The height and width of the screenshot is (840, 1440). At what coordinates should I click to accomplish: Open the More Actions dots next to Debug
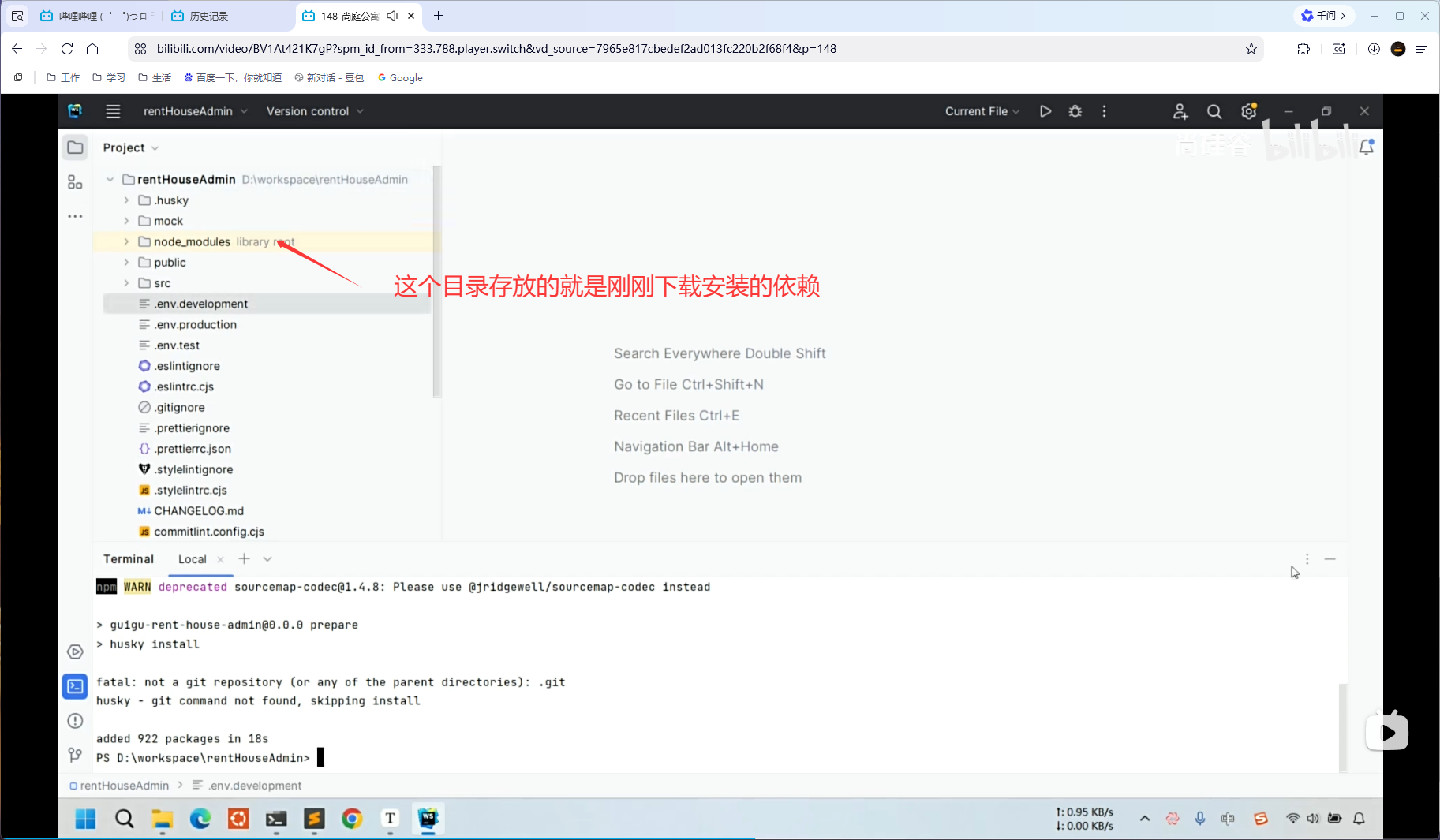1104,111
